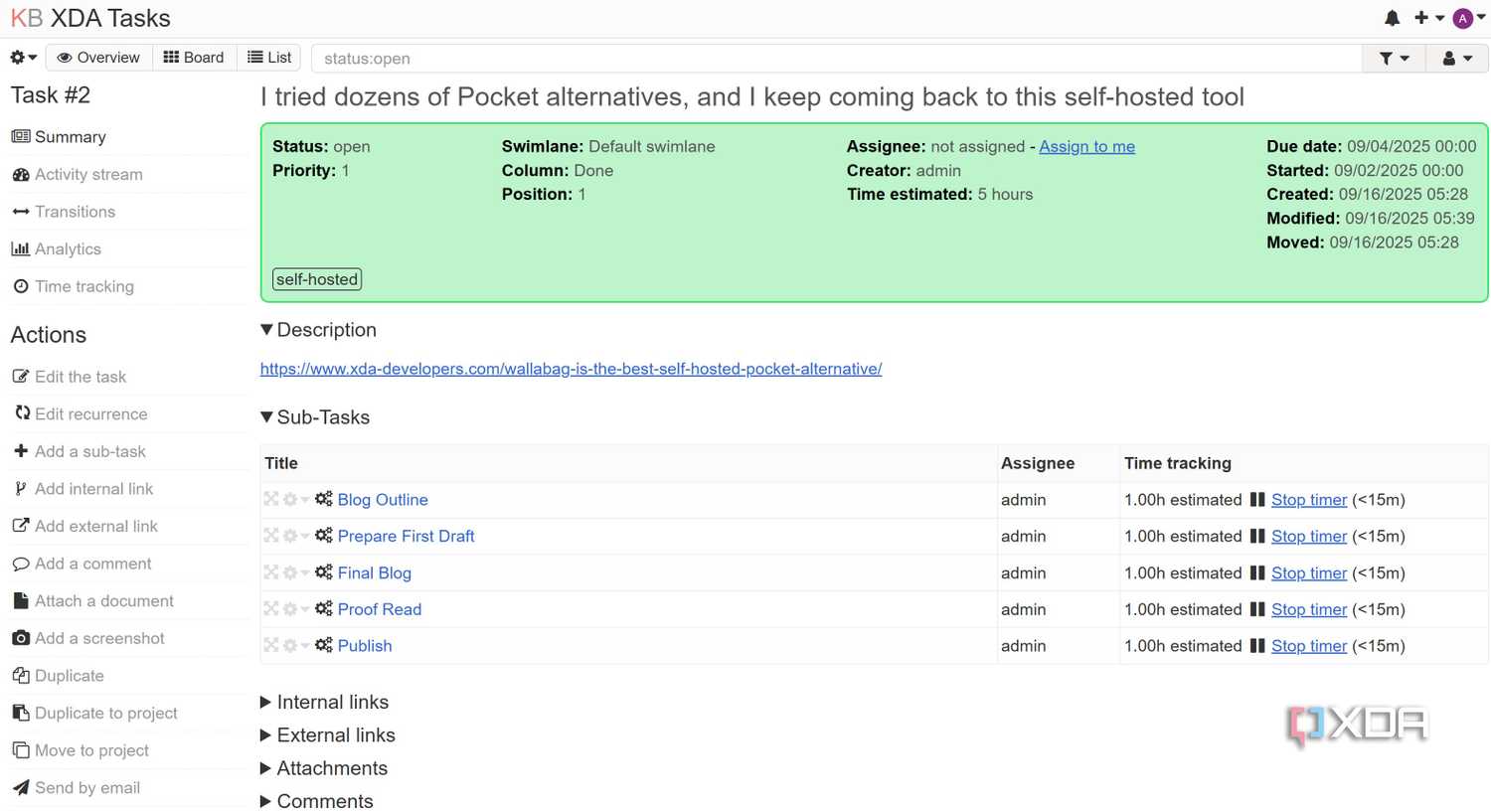Open the user filter dropdown
The height and width of the screenshot is (812, 1491).
click(1456, 59)
